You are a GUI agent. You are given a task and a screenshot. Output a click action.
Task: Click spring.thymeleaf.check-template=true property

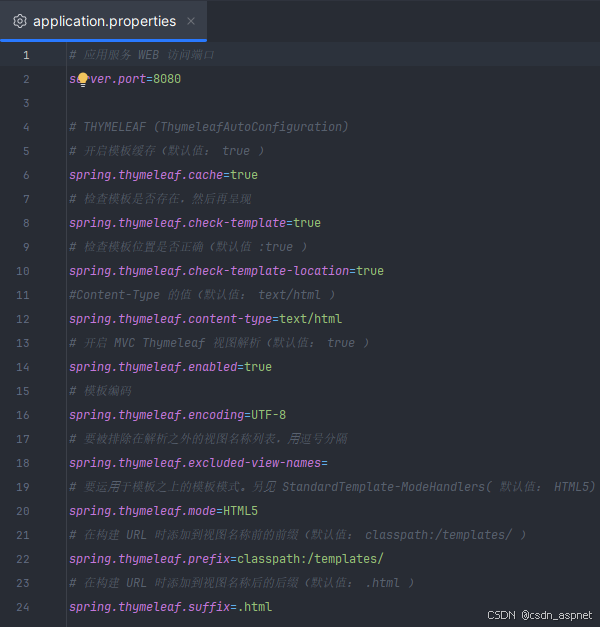click(195, 223)
